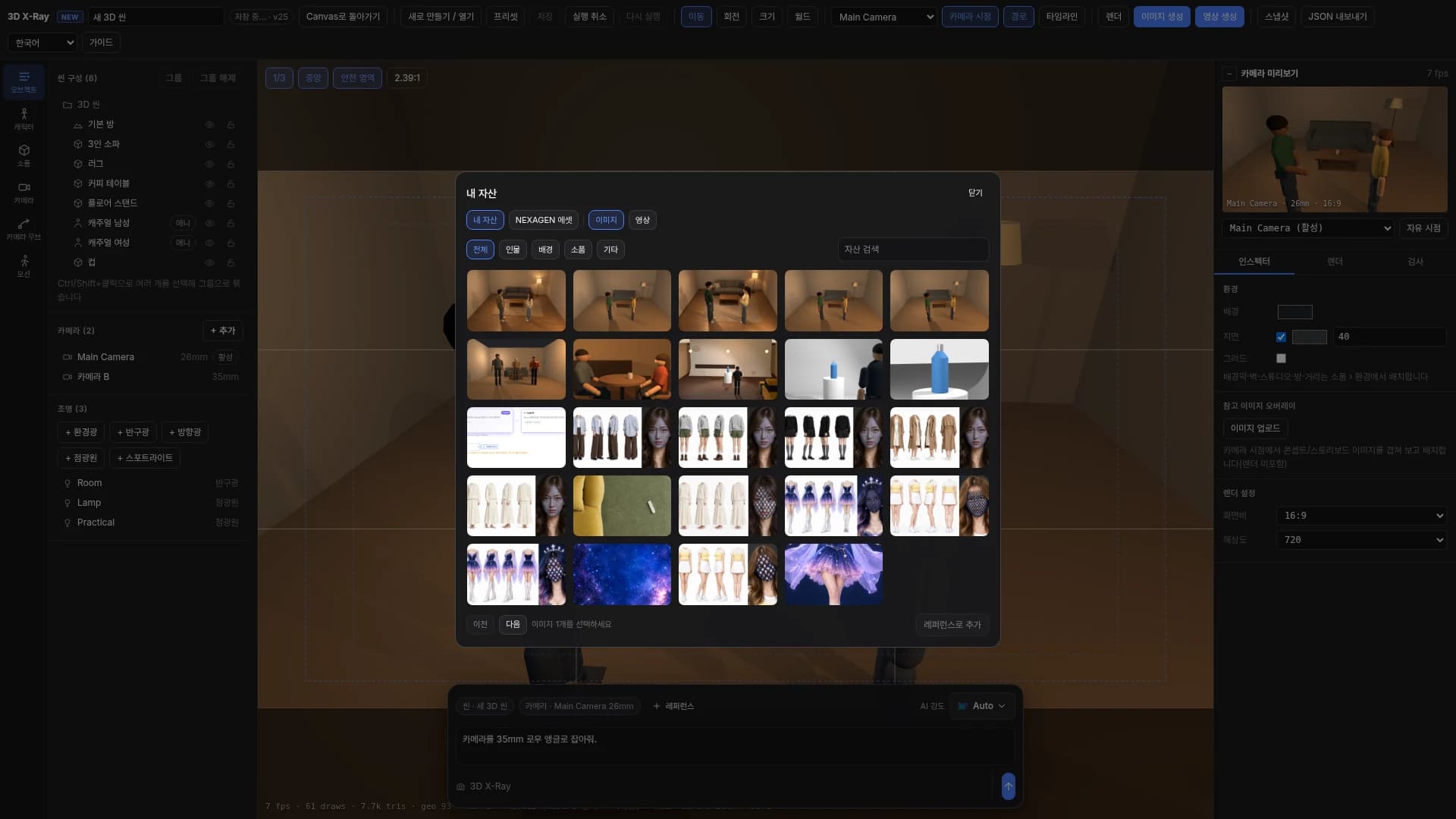Toggle visibility of 기본 방
Image resolution: width=1456 pixels, height=819 pixels.
click(x=209, y=124)
